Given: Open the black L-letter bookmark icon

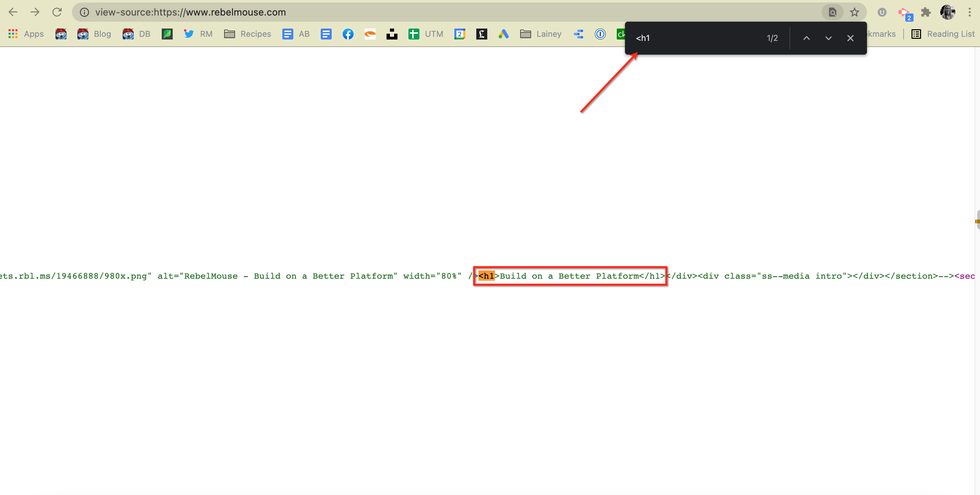Looking at the screenshot, I should (x=481, y=34).
